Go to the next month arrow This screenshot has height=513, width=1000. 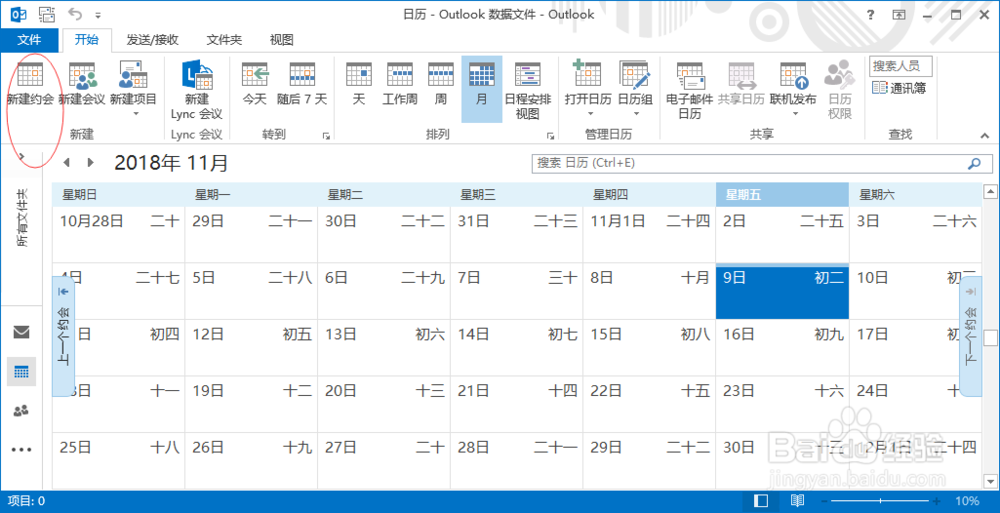point(91,163)
